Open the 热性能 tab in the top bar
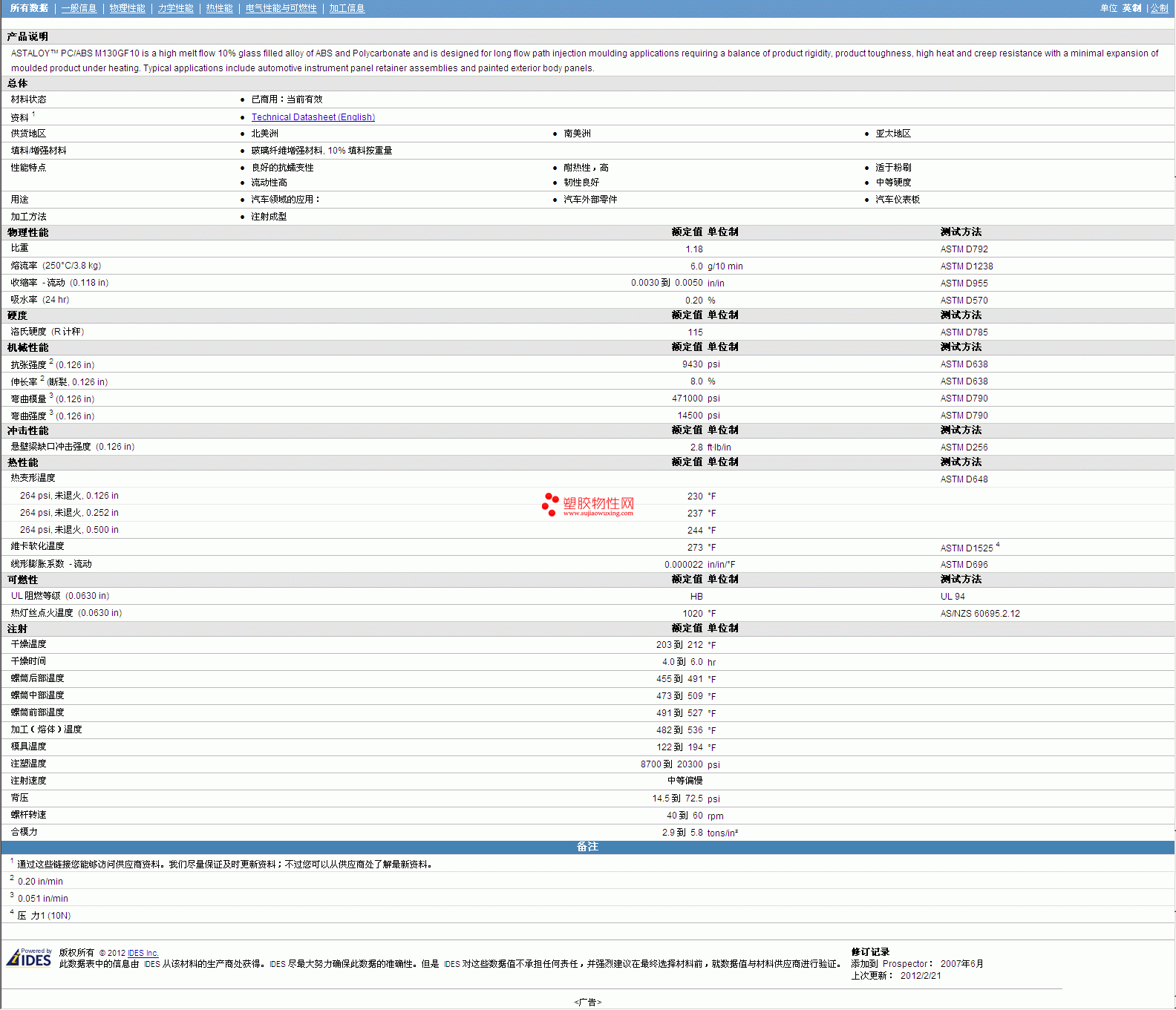 point(219,8)
